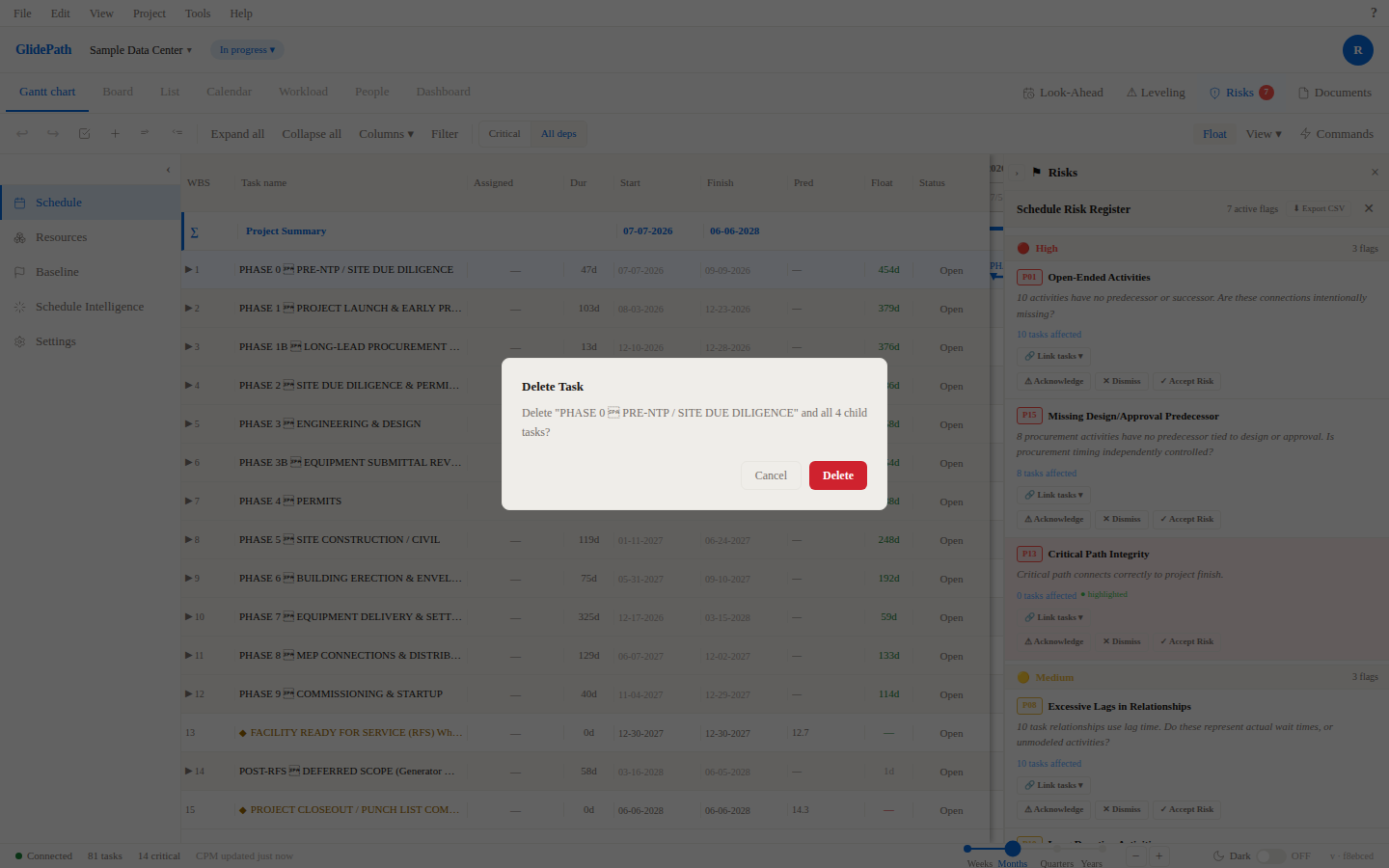Click the redo arrow toolbar icon

[53, 133]
